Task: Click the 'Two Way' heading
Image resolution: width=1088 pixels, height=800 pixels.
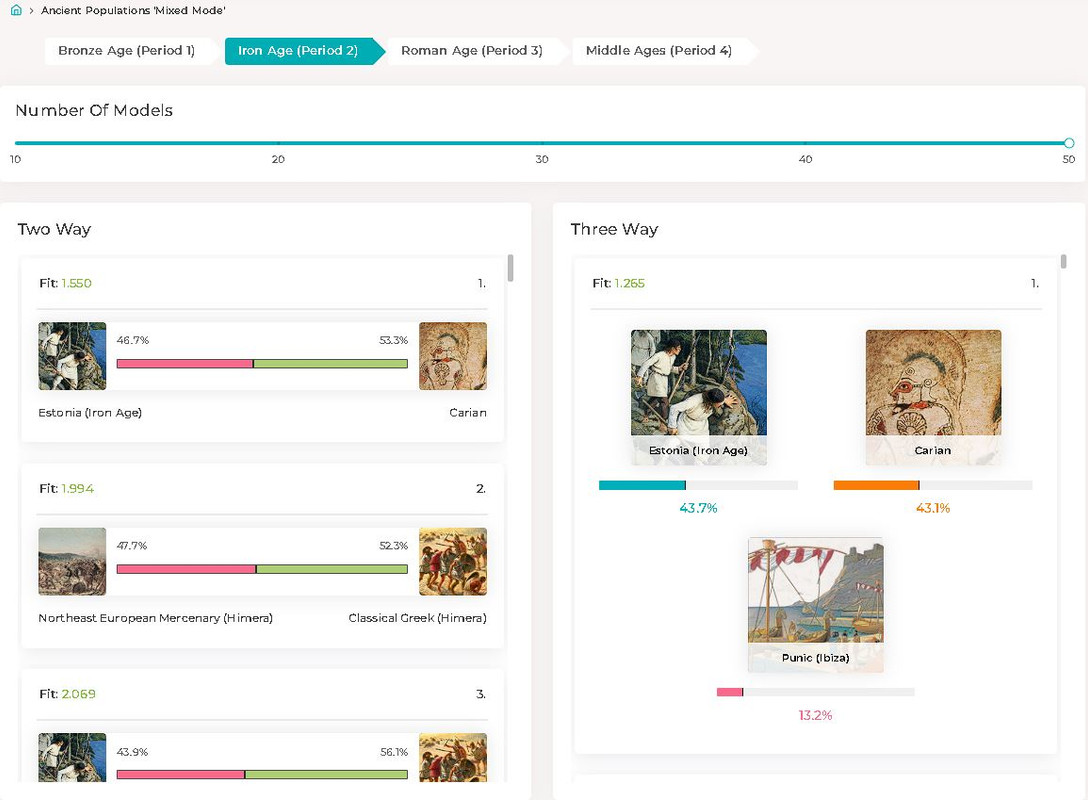Action: tap(54, 230)
